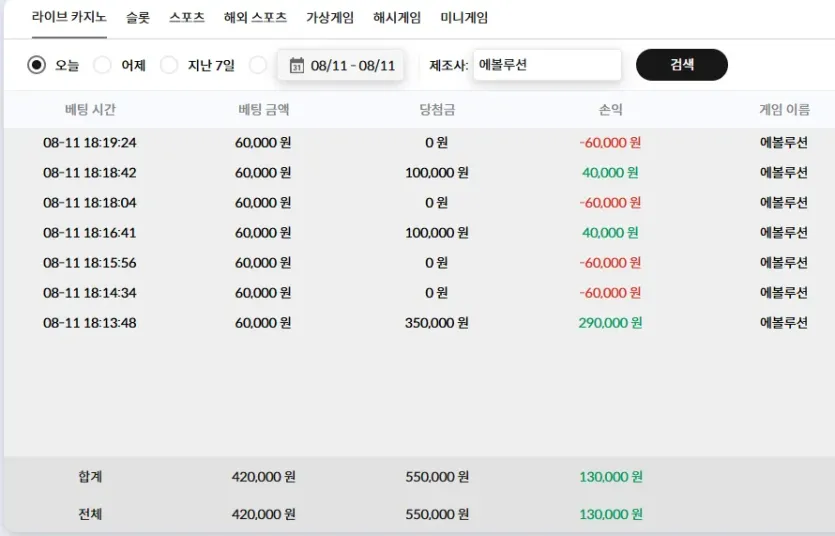Viewport: 835px width, 536px height.
Task: Open the 가상게임 tab
Action: pos(330,18)
